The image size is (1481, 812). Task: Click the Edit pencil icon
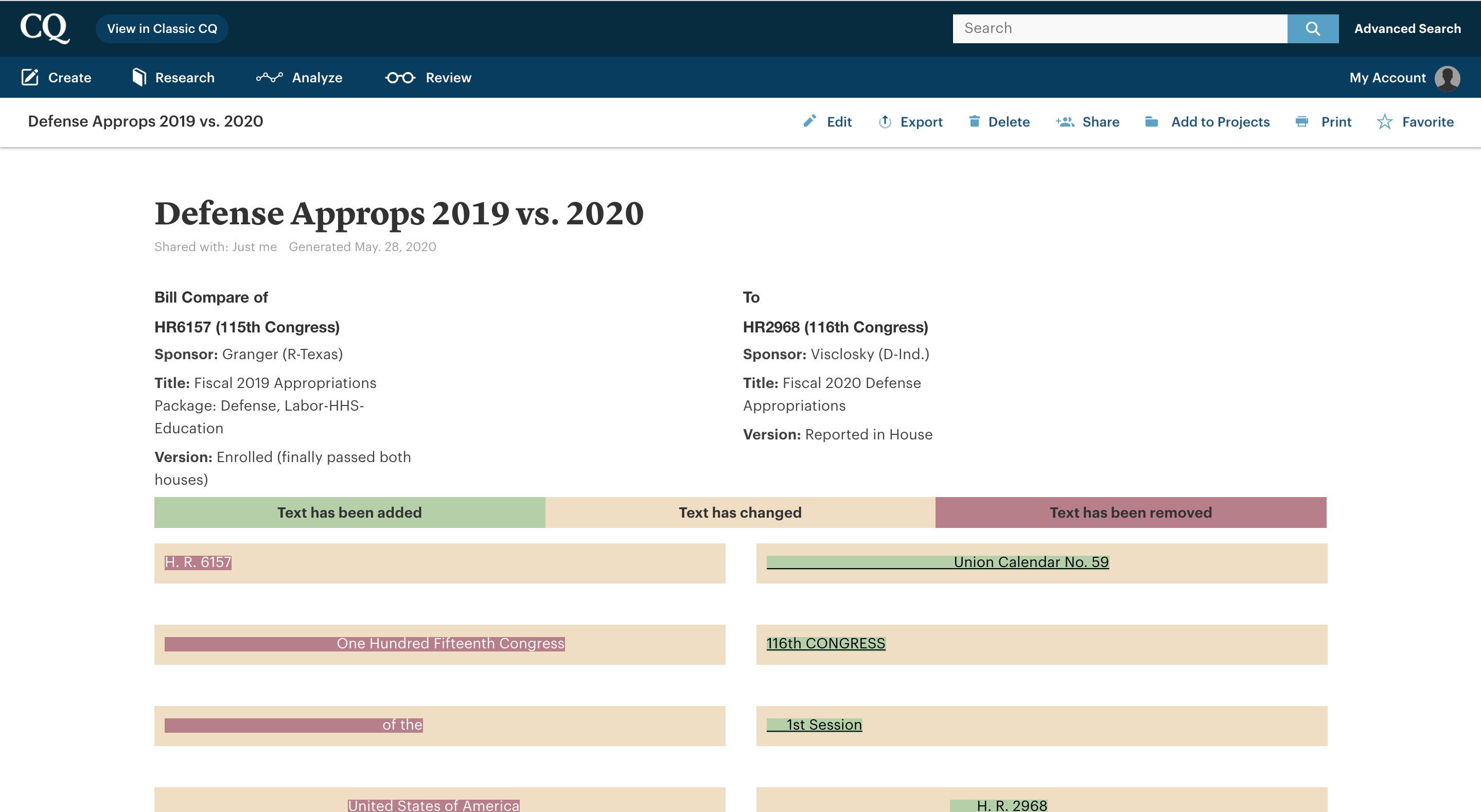[809, 121]
